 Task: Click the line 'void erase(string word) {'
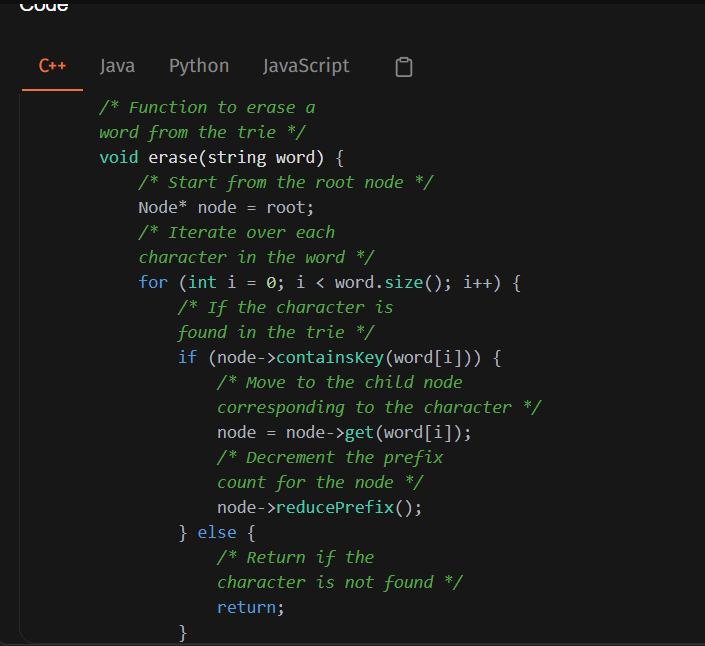[221, 158]
